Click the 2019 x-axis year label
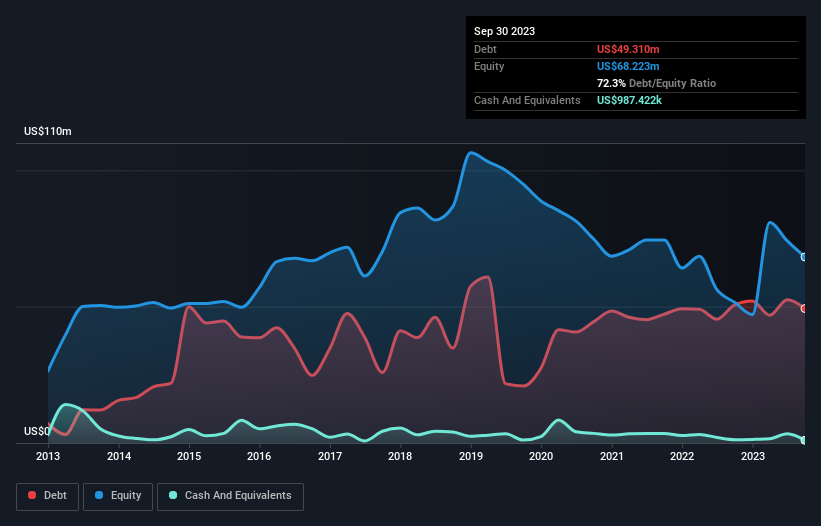Screen dimensions: 821x526 pos(470,457)
